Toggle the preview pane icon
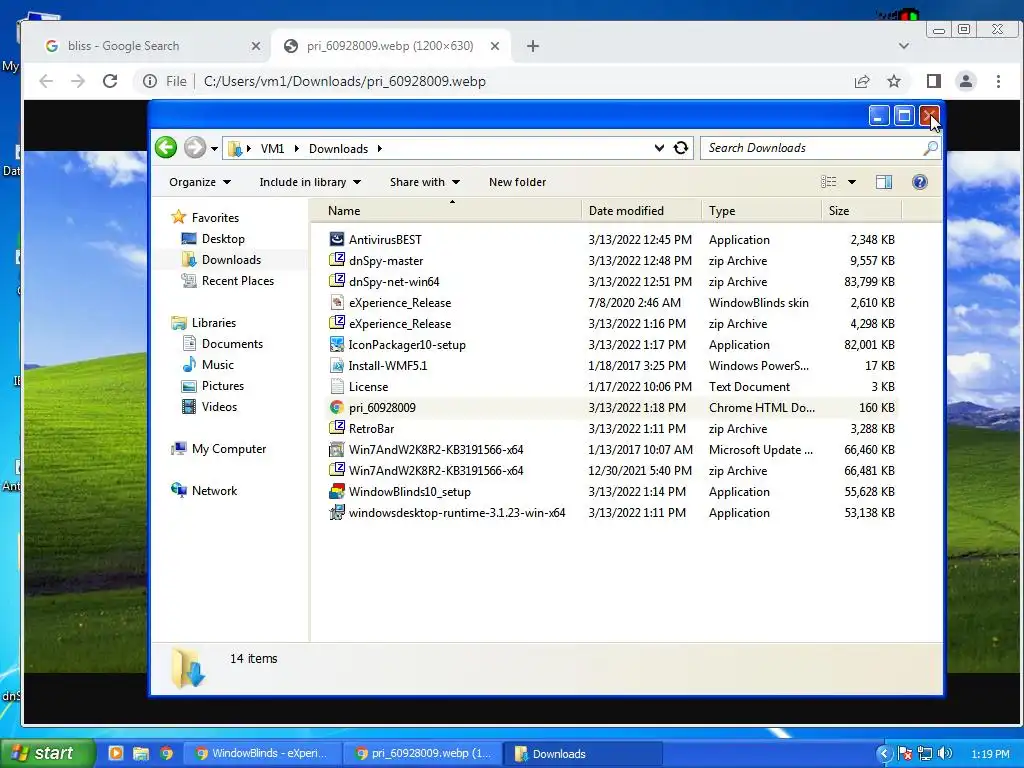Viewport: 1024px width, 768px height. [x=884, y=182]
